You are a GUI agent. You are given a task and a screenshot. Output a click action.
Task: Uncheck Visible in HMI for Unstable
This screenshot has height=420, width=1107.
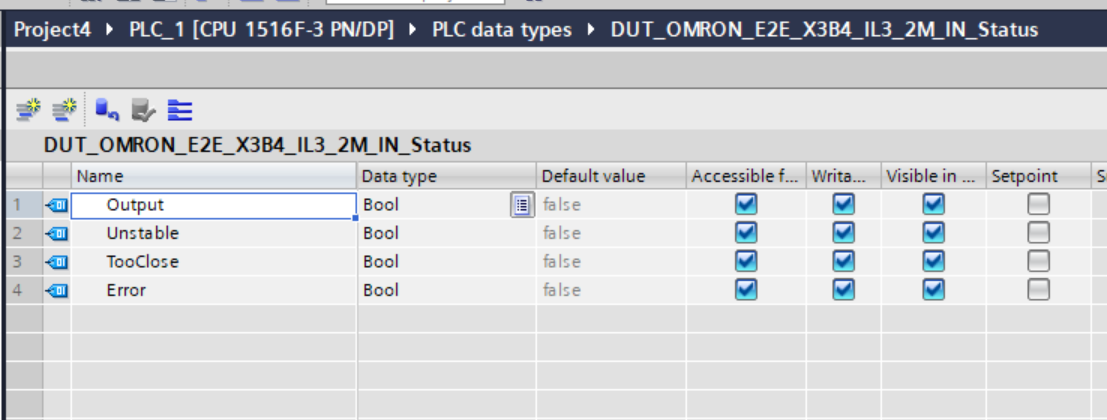tap(933, 233)
